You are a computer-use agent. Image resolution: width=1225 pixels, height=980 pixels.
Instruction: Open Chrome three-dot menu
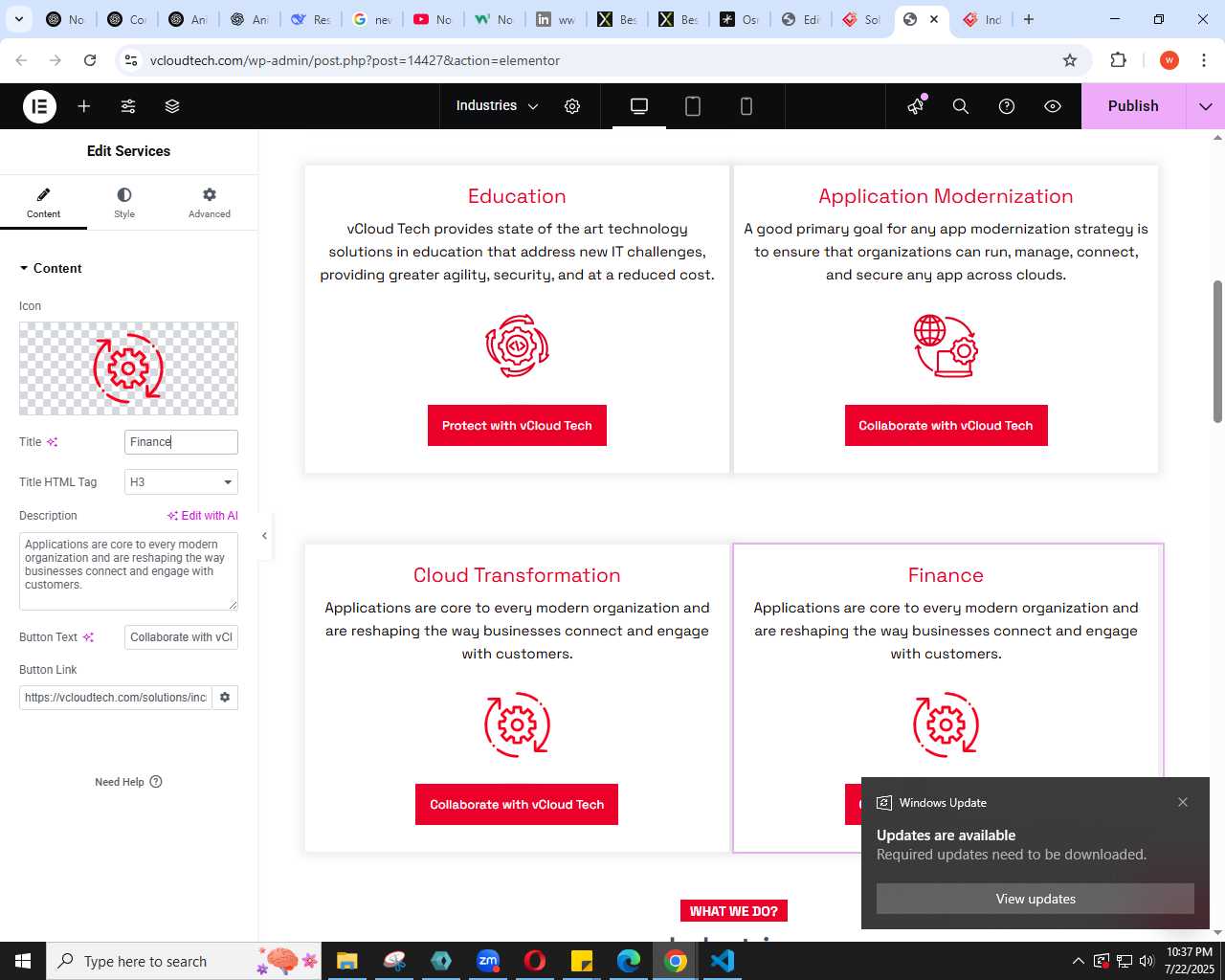click(1204, 60)
